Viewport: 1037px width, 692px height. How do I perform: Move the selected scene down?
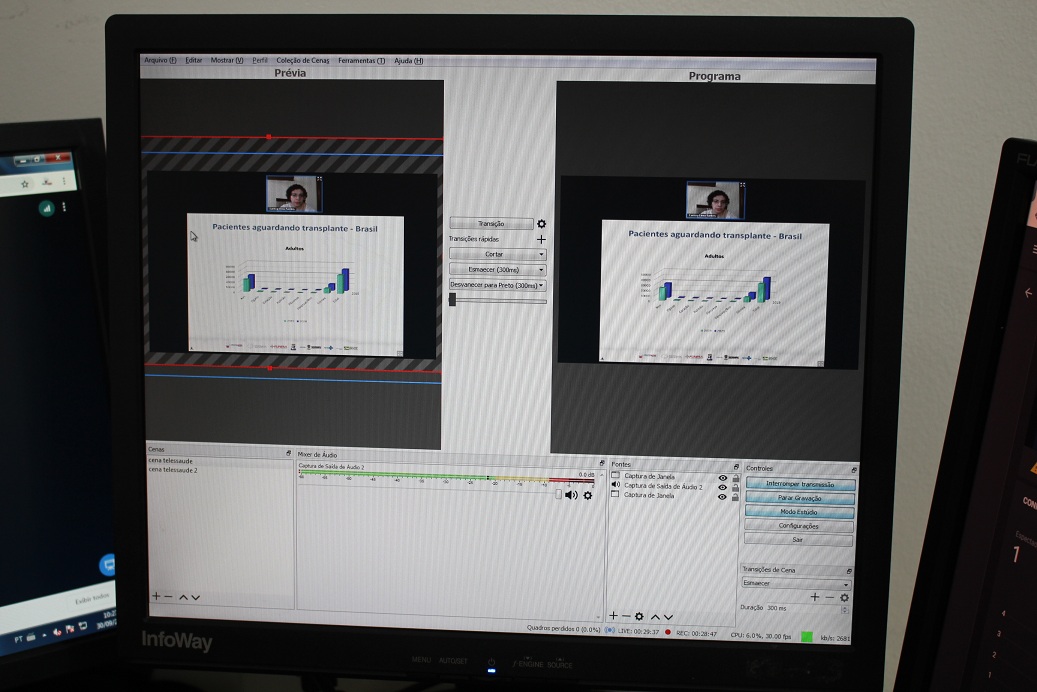pyautogui.click(x=195, y=597)
